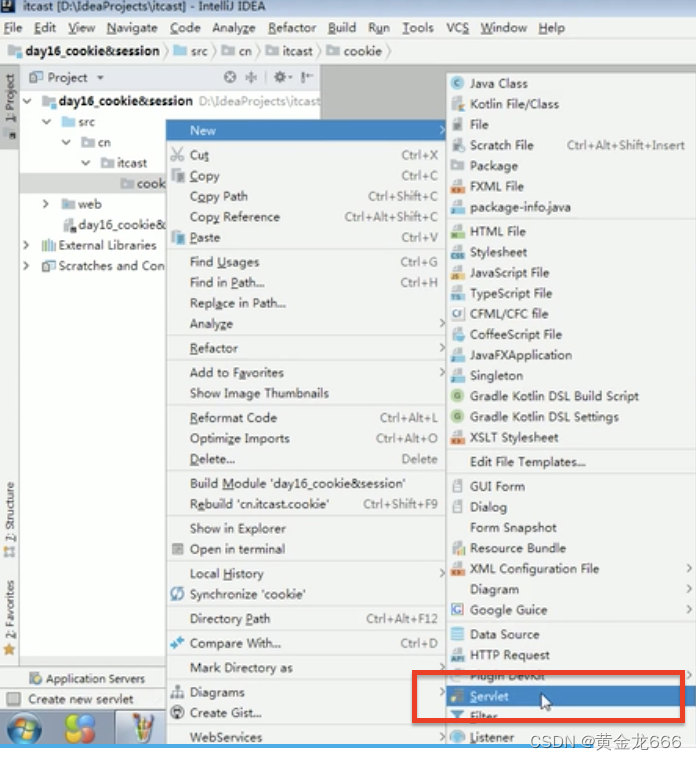
Task: Click the JavaScript File icon
Action: click(457, 273)
